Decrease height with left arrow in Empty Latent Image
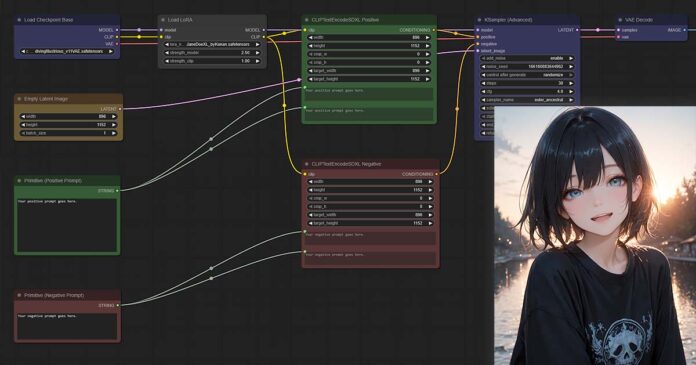The width and height of the screenshot is (696, 365). tap(23, 125)
